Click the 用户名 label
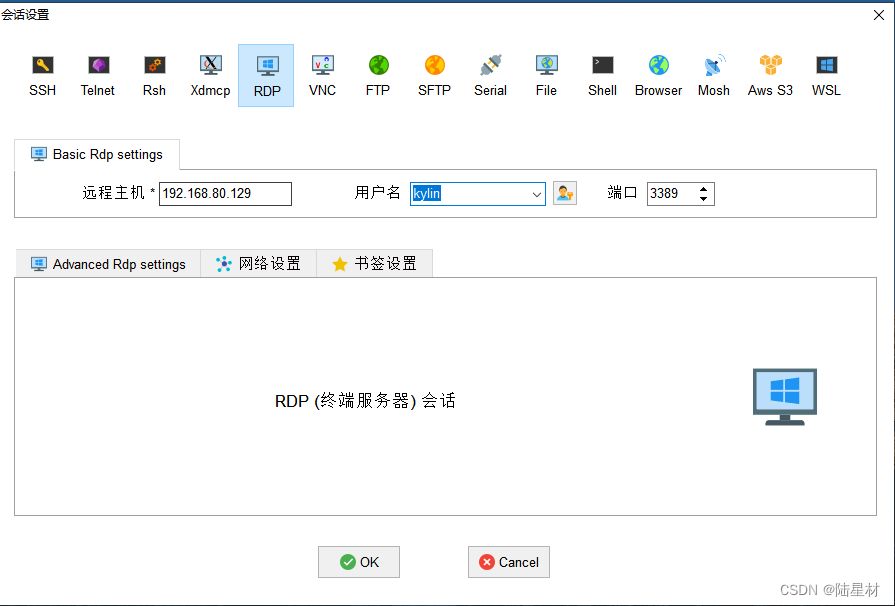 377,193
